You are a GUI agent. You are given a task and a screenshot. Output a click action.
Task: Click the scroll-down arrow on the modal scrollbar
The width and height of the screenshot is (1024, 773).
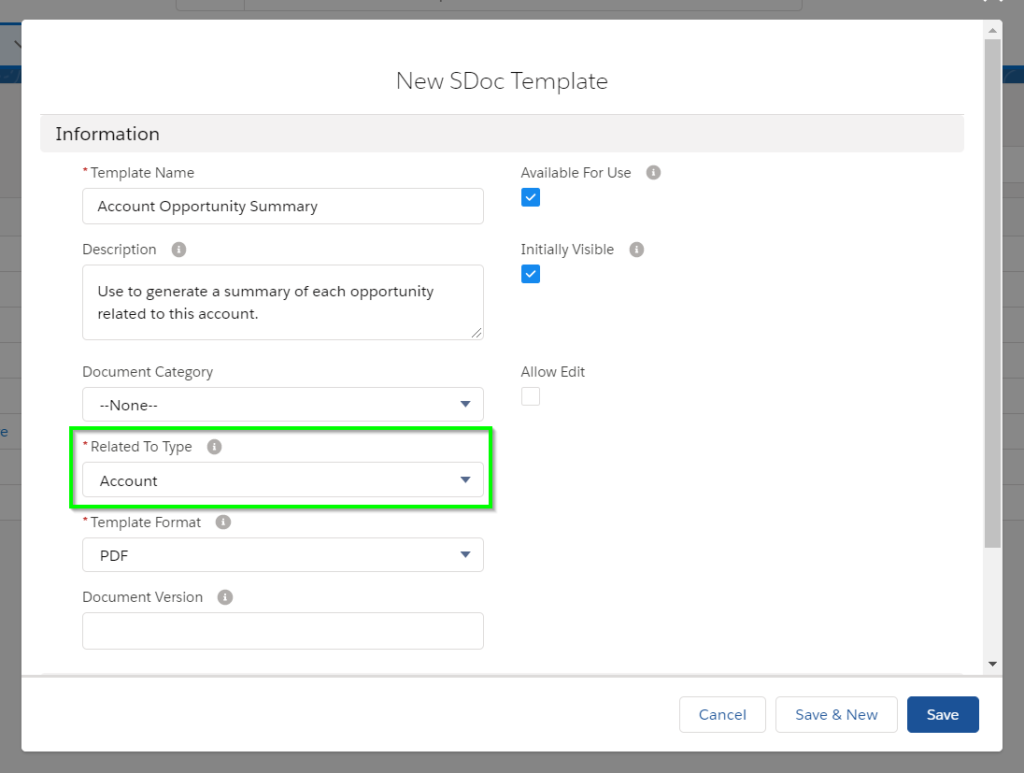coord(992,662)
